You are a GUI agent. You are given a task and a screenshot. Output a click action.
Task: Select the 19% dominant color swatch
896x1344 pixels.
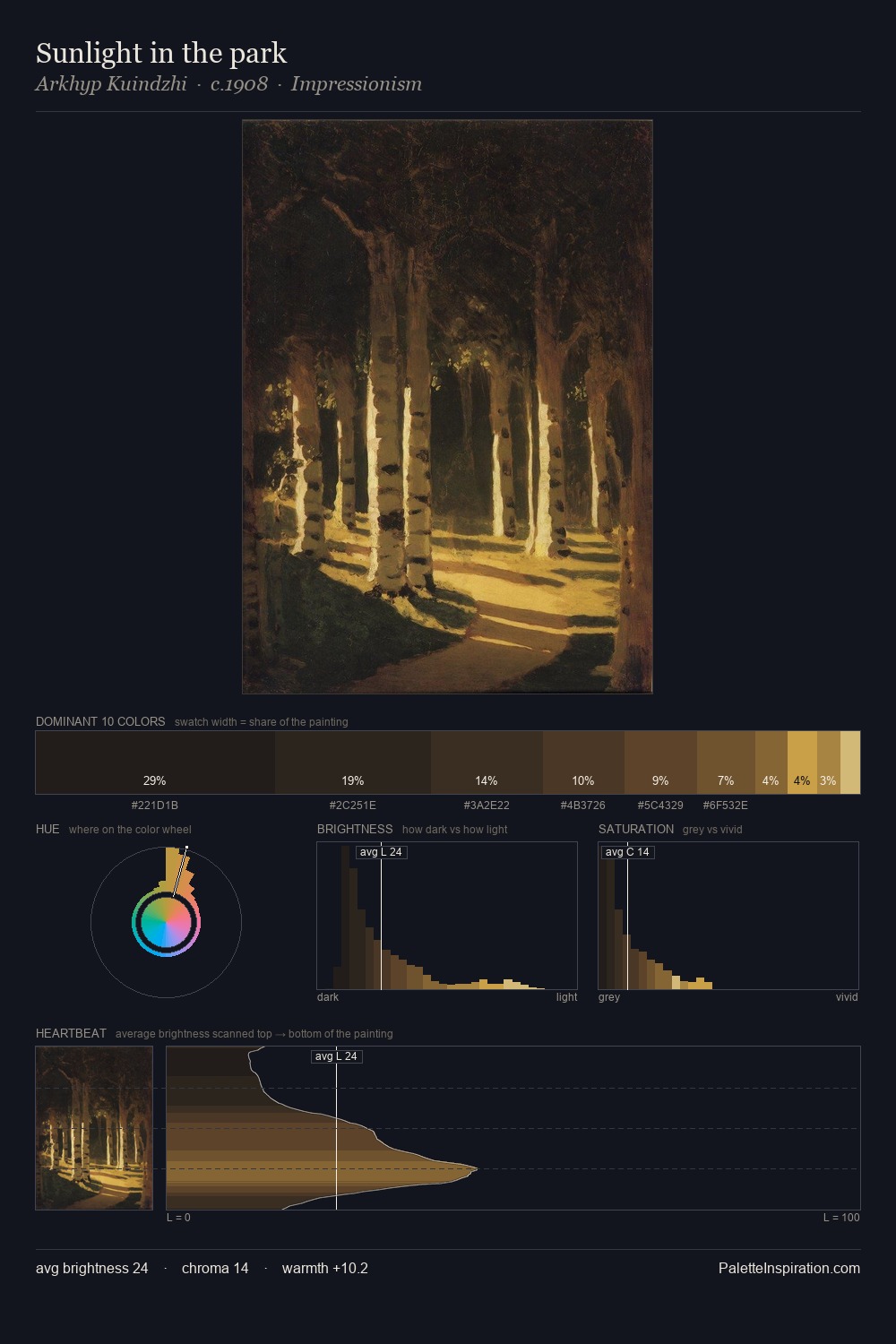tap(353, 762)
